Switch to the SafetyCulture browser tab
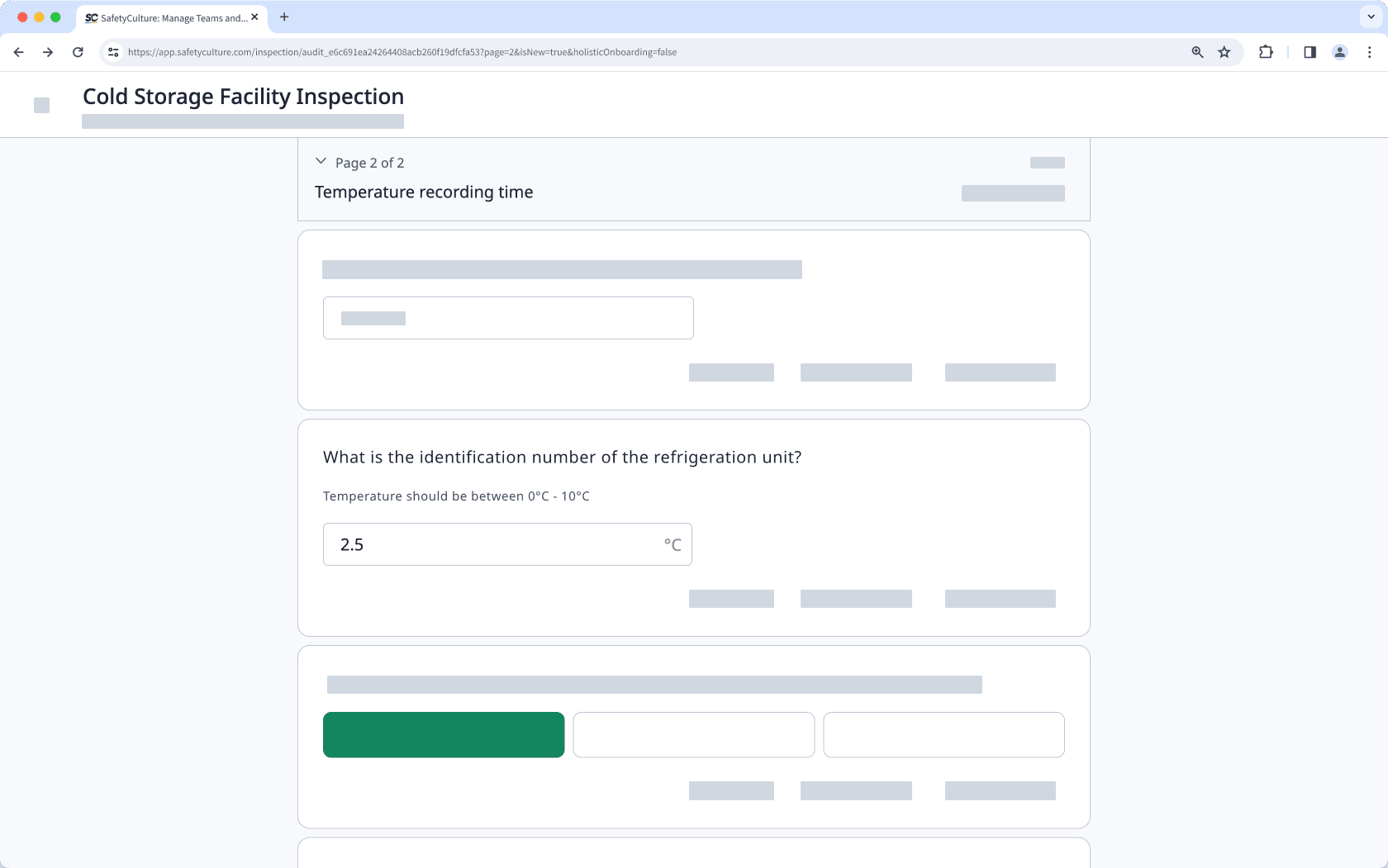 click(165, 17)
